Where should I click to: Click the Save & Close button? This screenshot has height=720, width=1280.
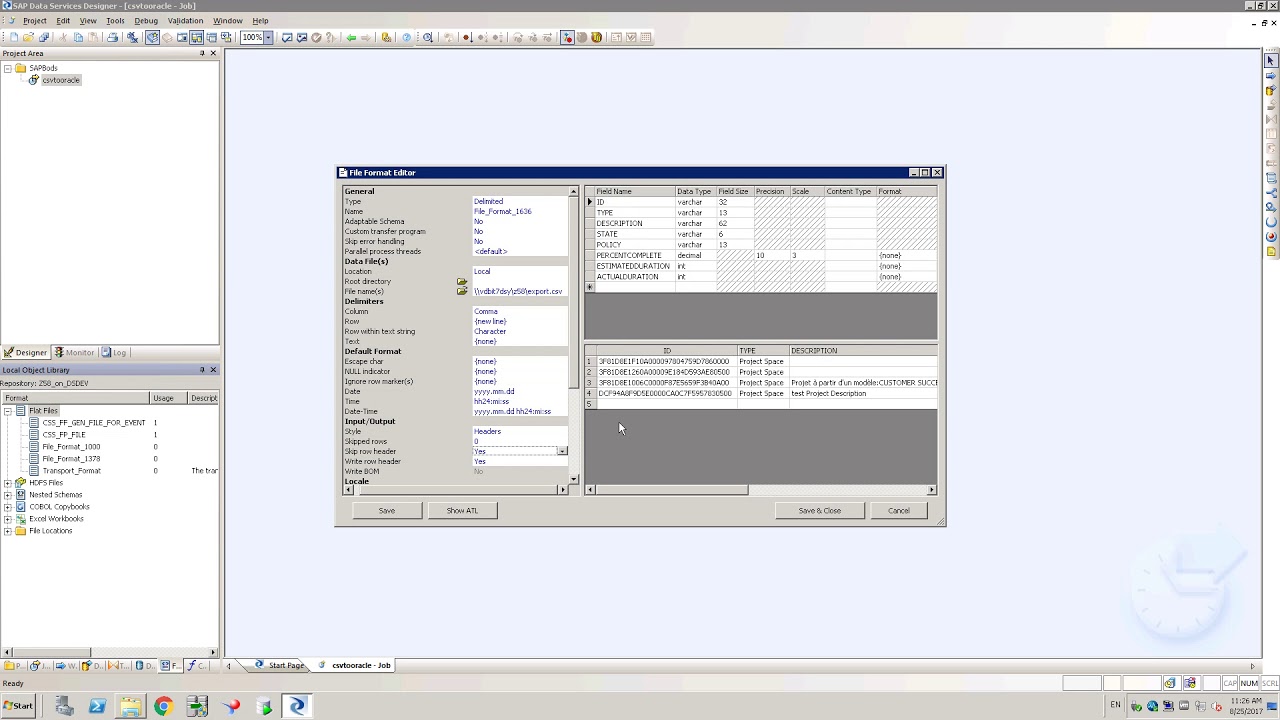click(x=820, y=510)
